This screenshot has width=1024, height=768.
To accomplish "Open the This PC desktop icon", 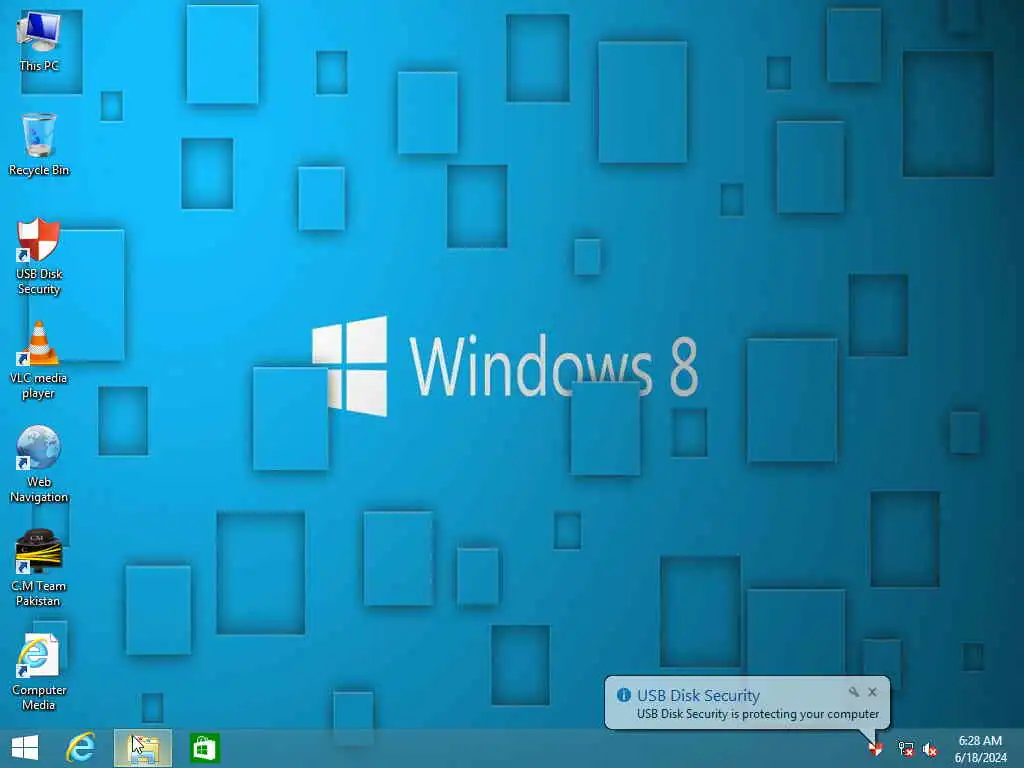I will pyautogui.click(x=39, y=40).
